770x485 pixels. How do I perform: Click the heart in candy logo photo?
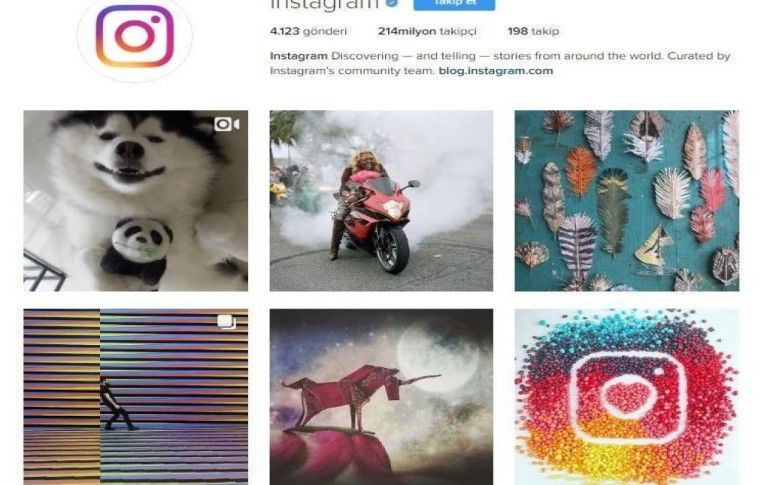click(629, 395)
